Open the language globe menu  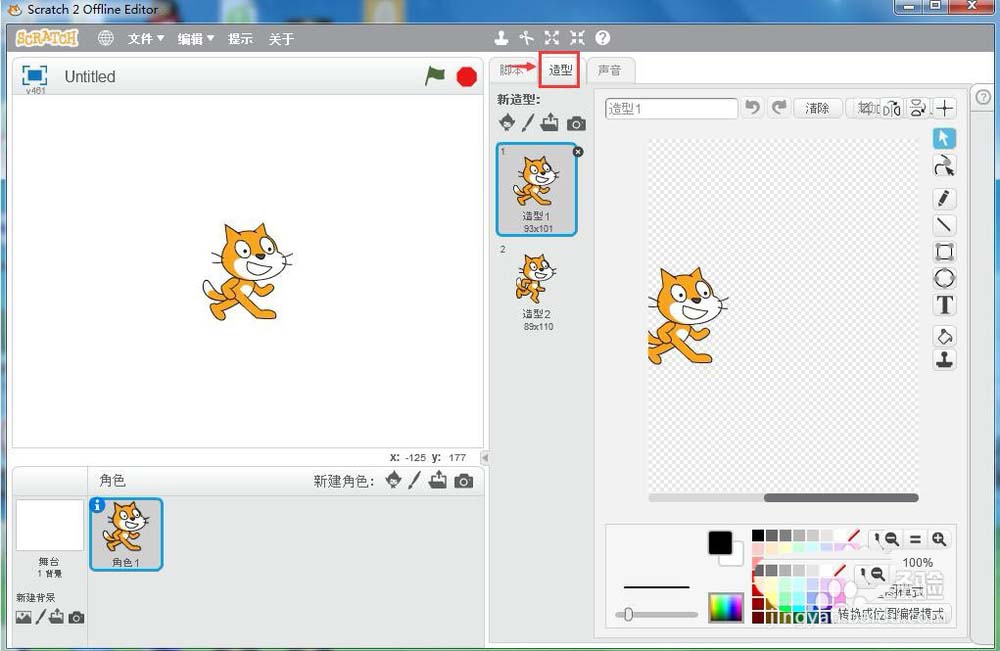pos(106,38)
